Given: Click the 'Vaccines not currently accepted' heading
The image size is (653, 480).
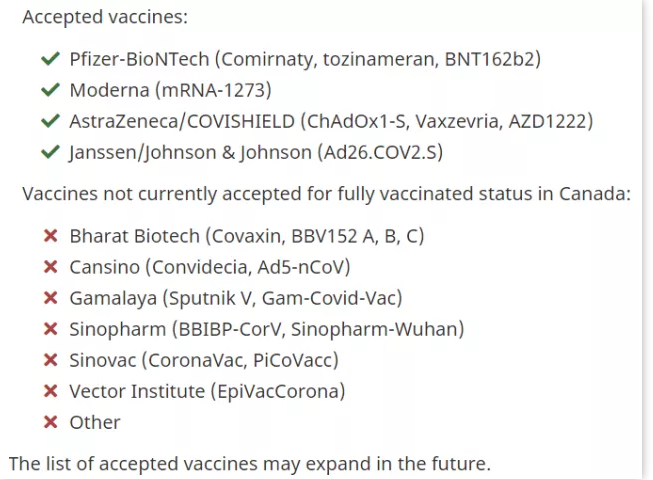Looking at the screenshot, I should 327,194.
